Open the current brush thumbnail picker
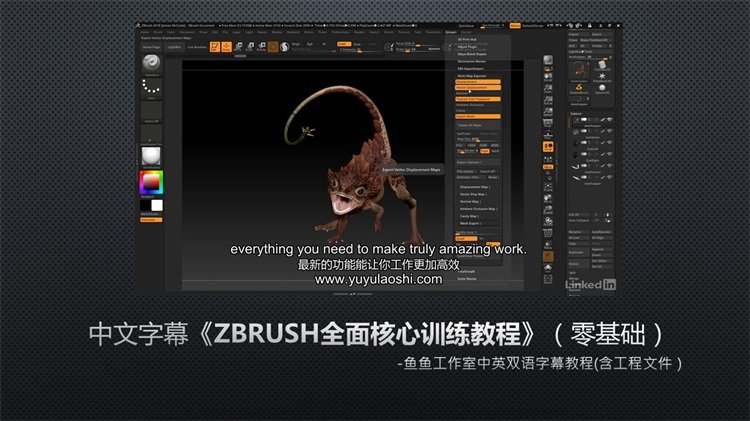Image resolution: width=750 pixels, height=421 pixels. [151, 63]
